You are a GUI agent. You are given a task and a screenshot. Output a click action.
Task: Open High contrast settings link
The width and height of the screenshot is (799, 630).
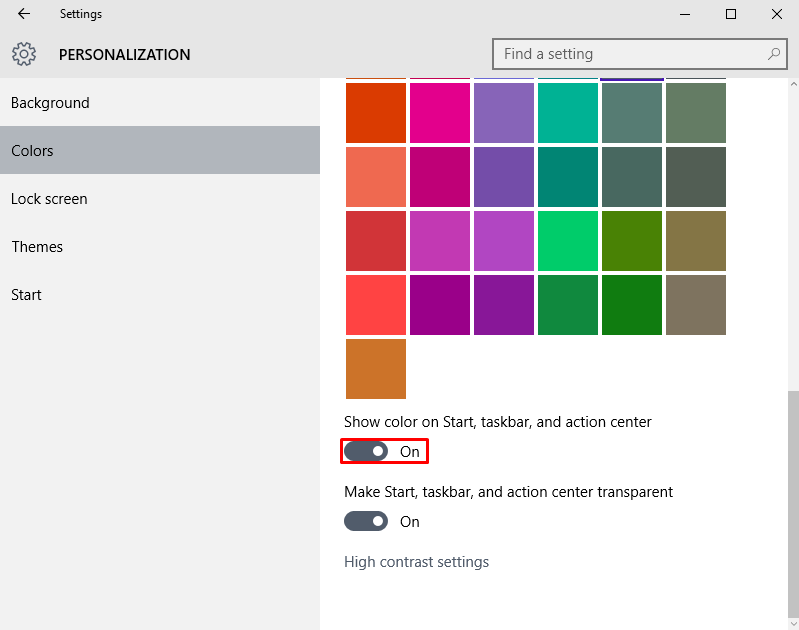click(416, 562)
